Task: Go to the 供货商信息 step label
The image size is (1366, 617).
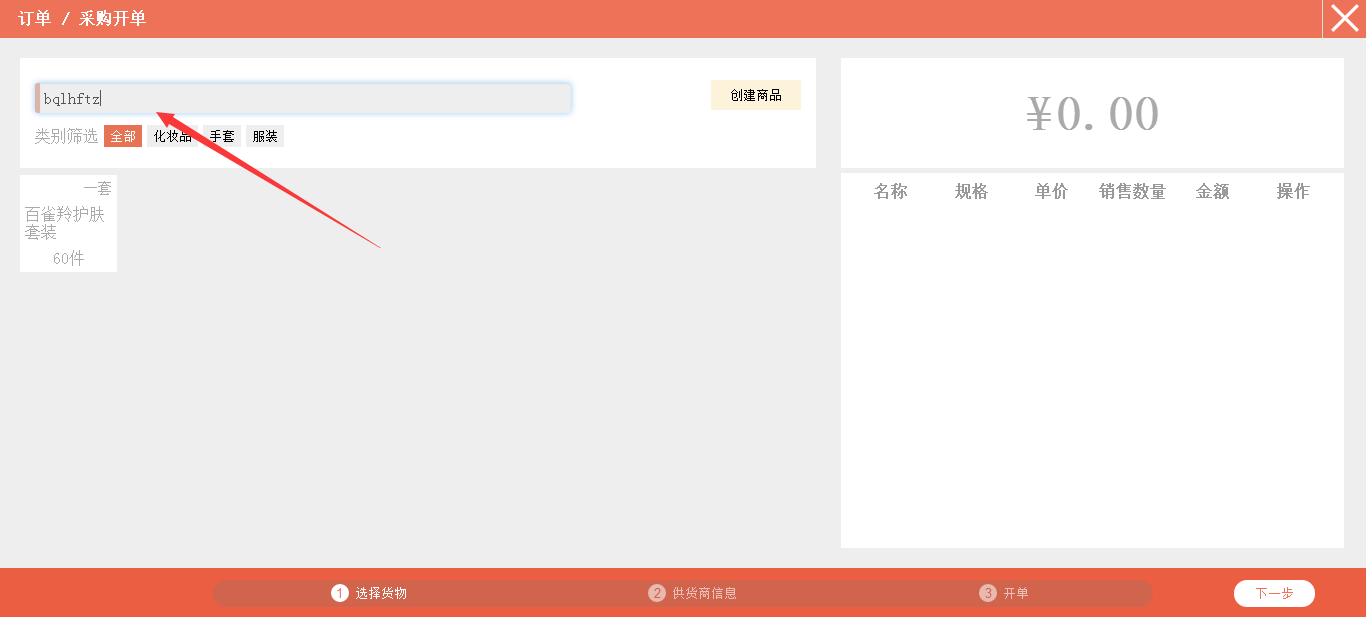Action: coord(704,593)
